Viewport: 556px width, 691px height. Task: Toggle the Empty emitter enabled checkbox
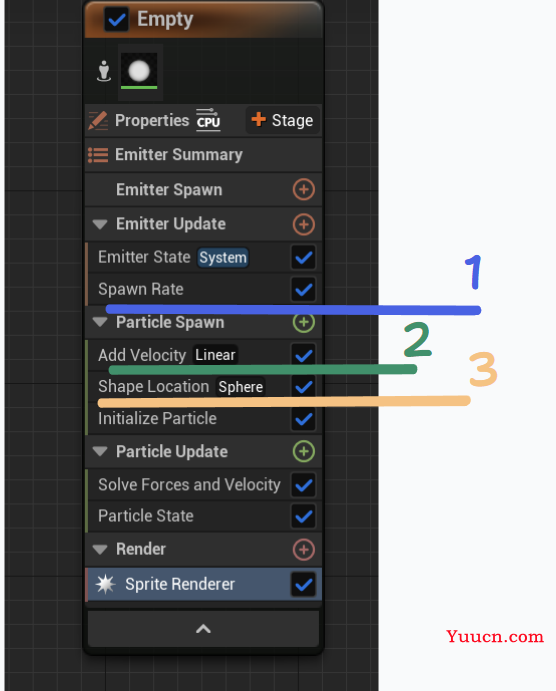[x=116, y=19]
